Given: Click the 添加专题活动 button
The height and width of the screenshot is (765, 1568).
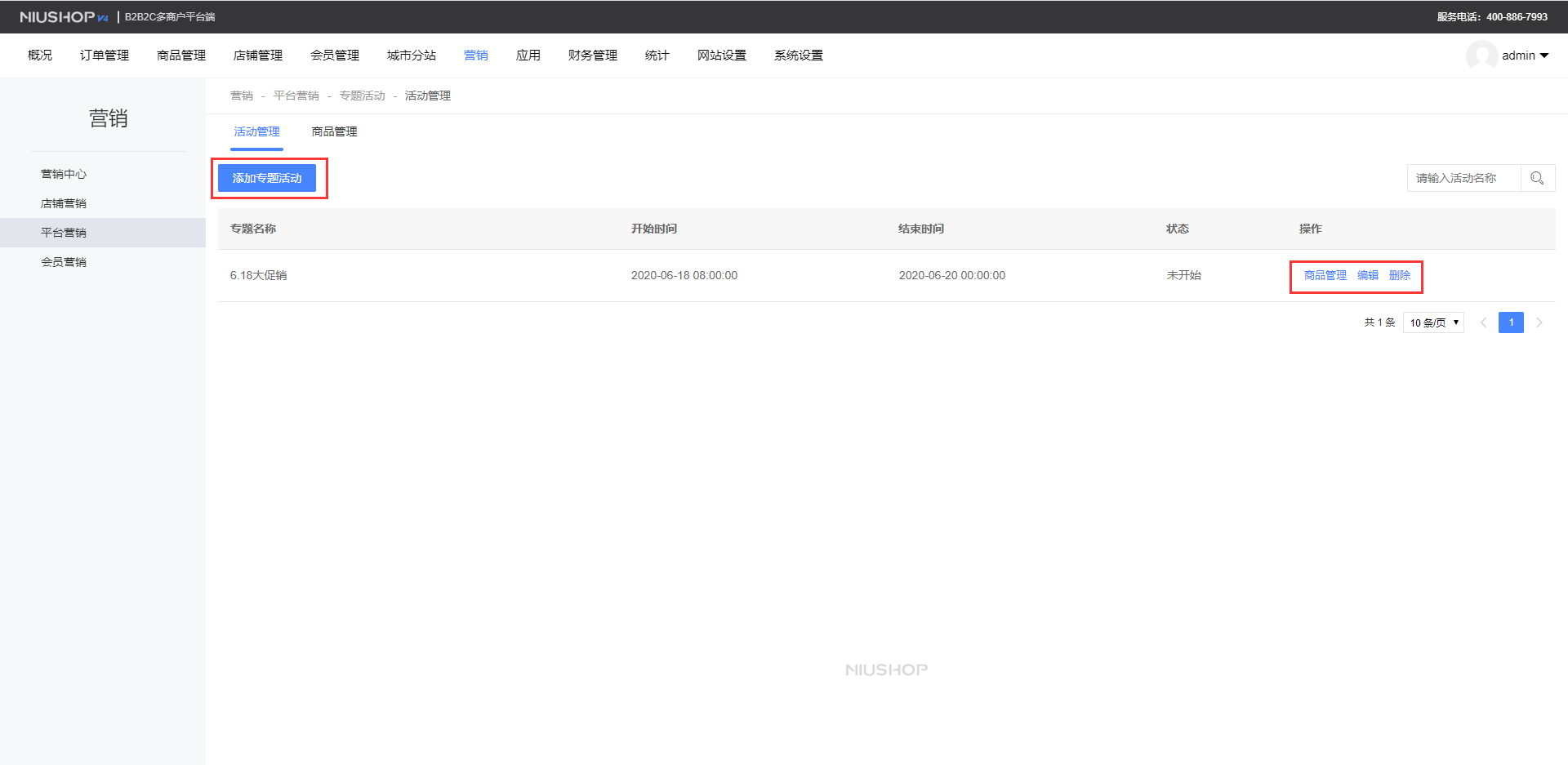Looking at the screenshot, I should coord(267,178).
